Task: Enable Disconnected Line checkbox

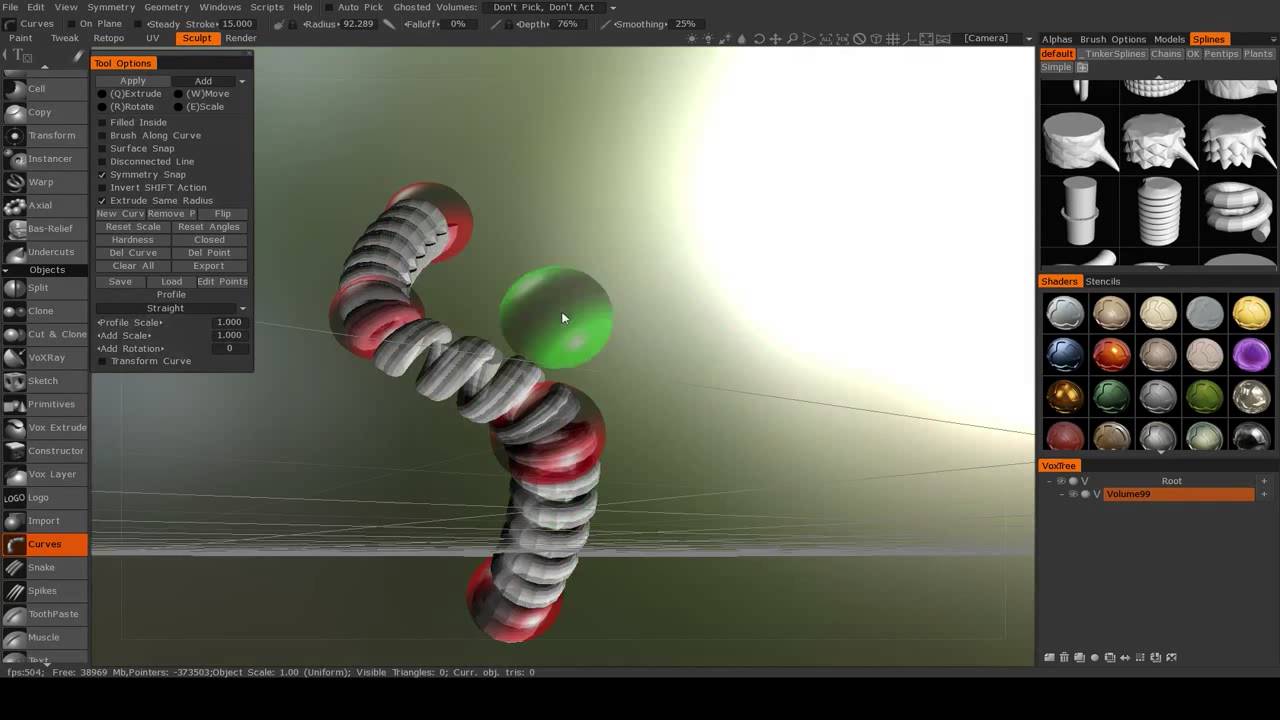Action: [102, 161]
